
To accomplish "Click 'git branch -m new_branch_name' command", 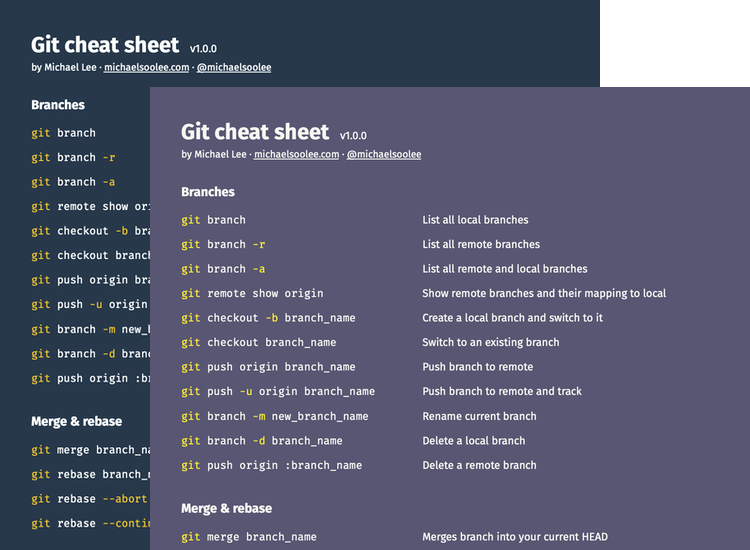I will [275, 416].
